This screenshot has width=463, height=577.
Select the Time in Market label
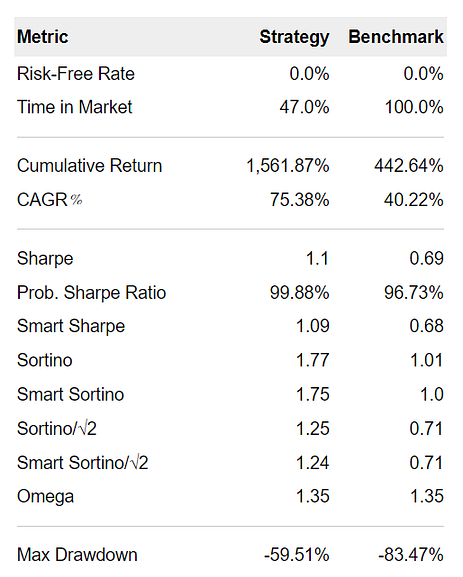74,107
